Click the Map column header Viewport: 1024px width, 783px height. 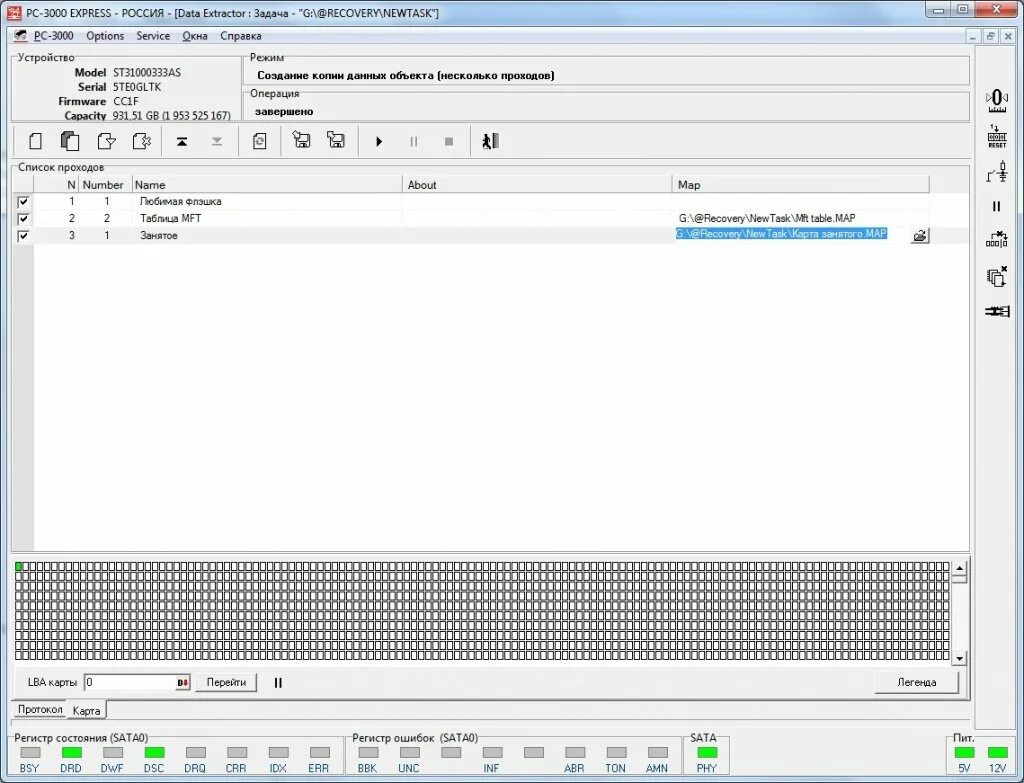pyautogui.click(x=801, y=185)
